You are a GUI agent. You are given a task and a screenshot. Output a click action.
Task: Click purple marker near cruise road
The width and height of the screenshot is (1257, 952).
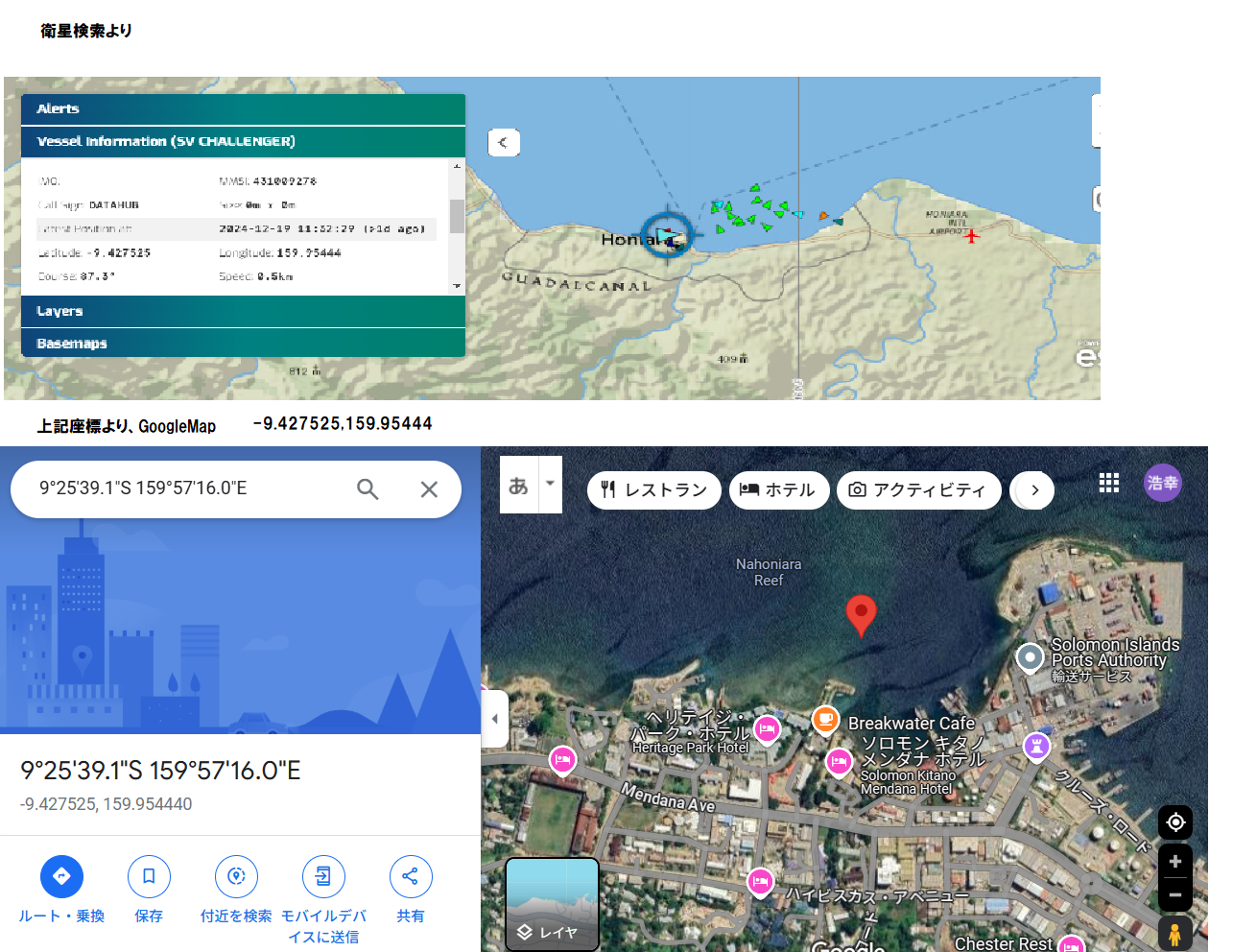tap(1036, 745)
